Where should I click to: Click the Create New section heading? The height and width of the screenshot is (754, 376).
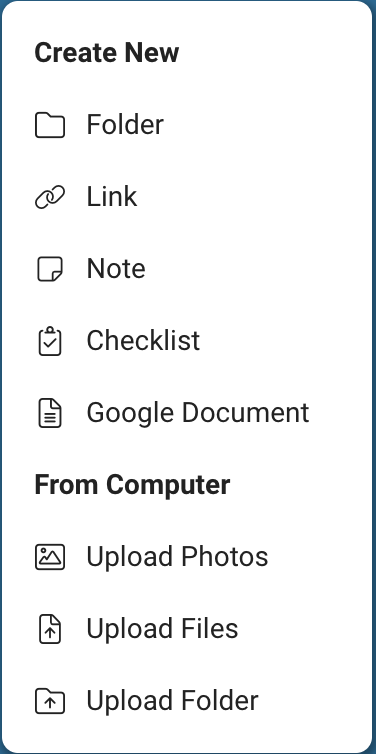tap(107, 53)
